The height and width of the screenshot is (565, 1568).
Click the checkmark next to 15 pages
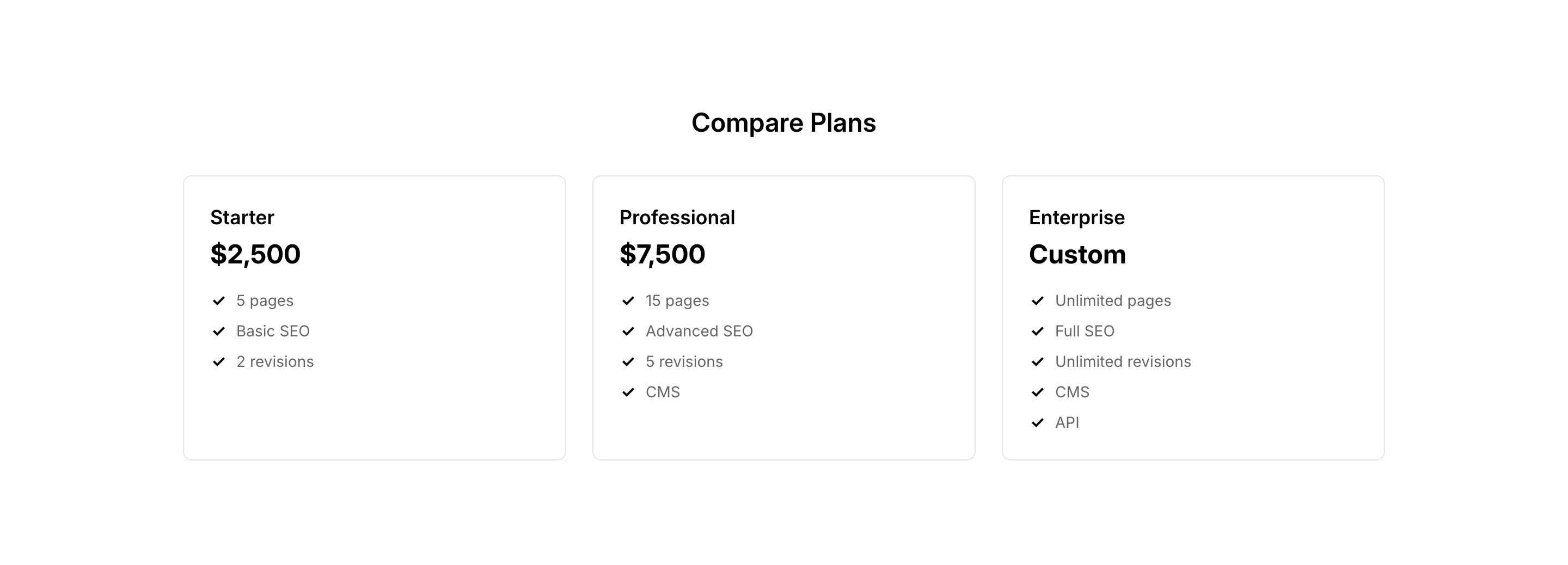[x=628, y=301]
